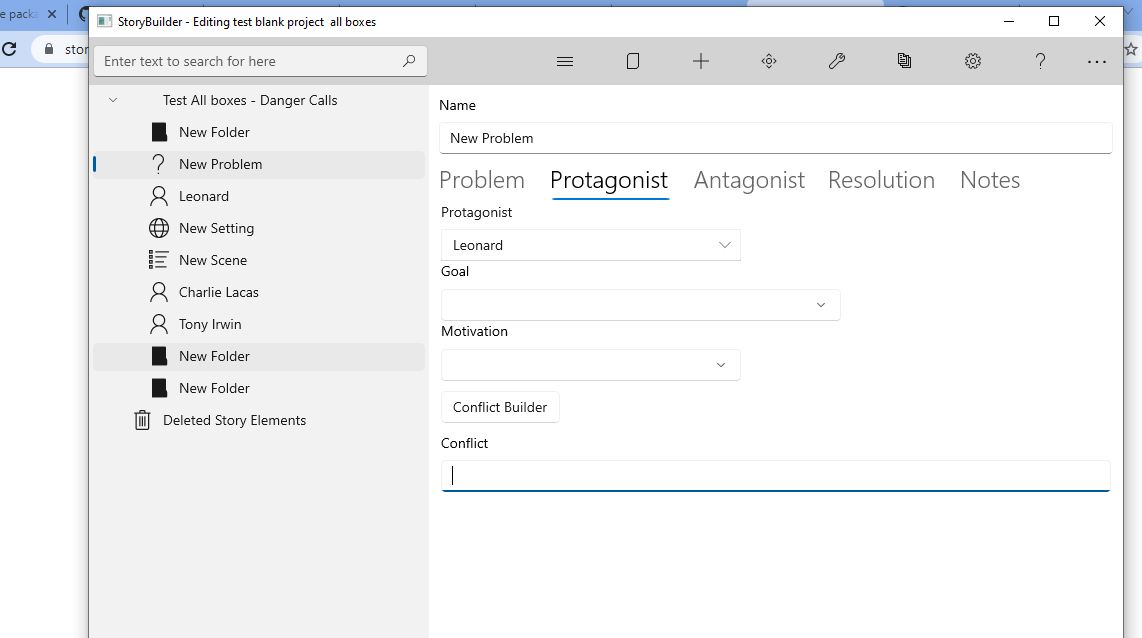Open the question mark help icon

(x=1040, y=61)
